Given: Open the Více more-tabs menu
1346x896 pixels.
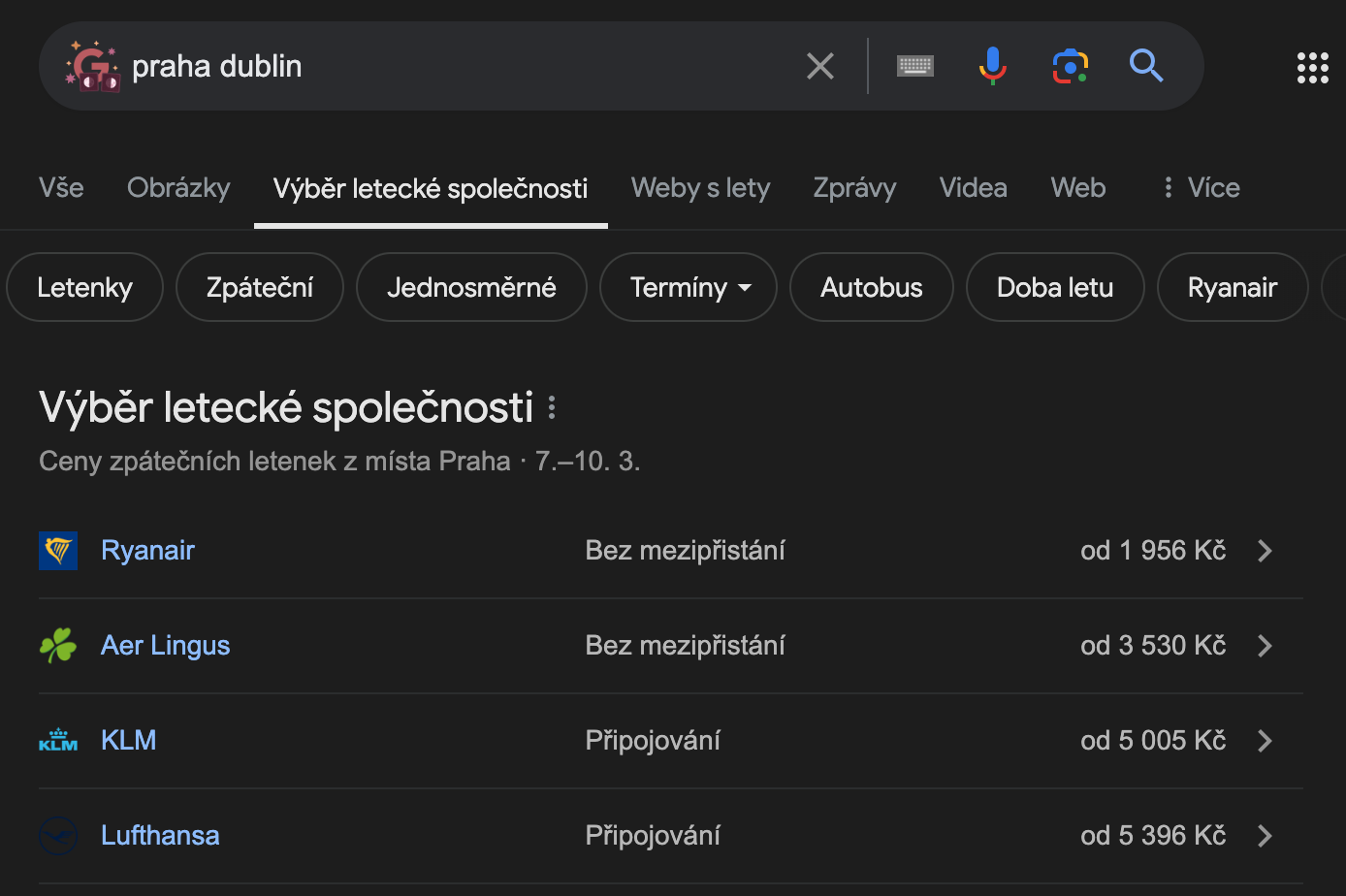Looking at the screenshot, I should [1202, 187].
